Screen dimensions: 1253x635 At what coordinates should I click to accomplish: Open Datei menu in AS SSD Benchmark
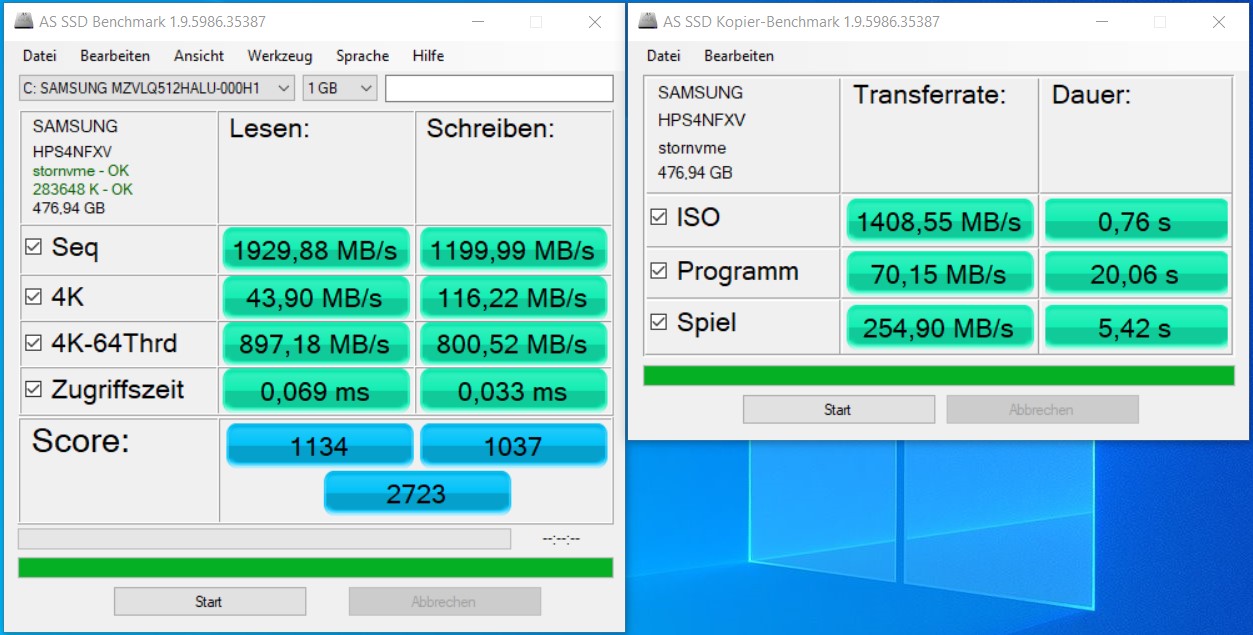40,56
